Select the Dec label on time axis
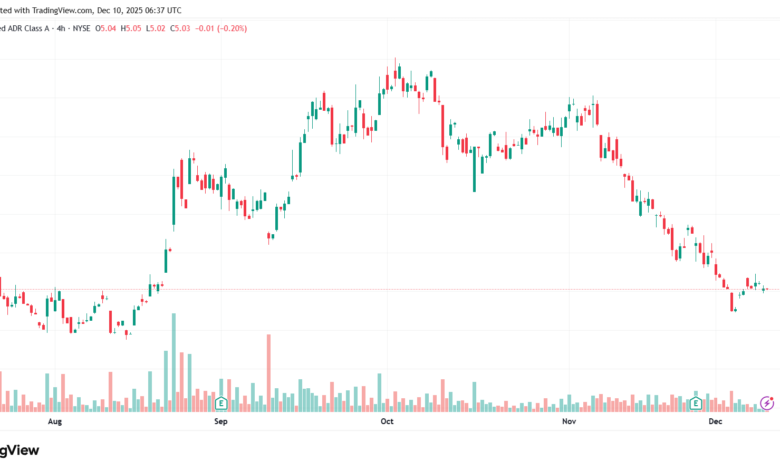This screenshot has width=780, height=470. (715, 421)
